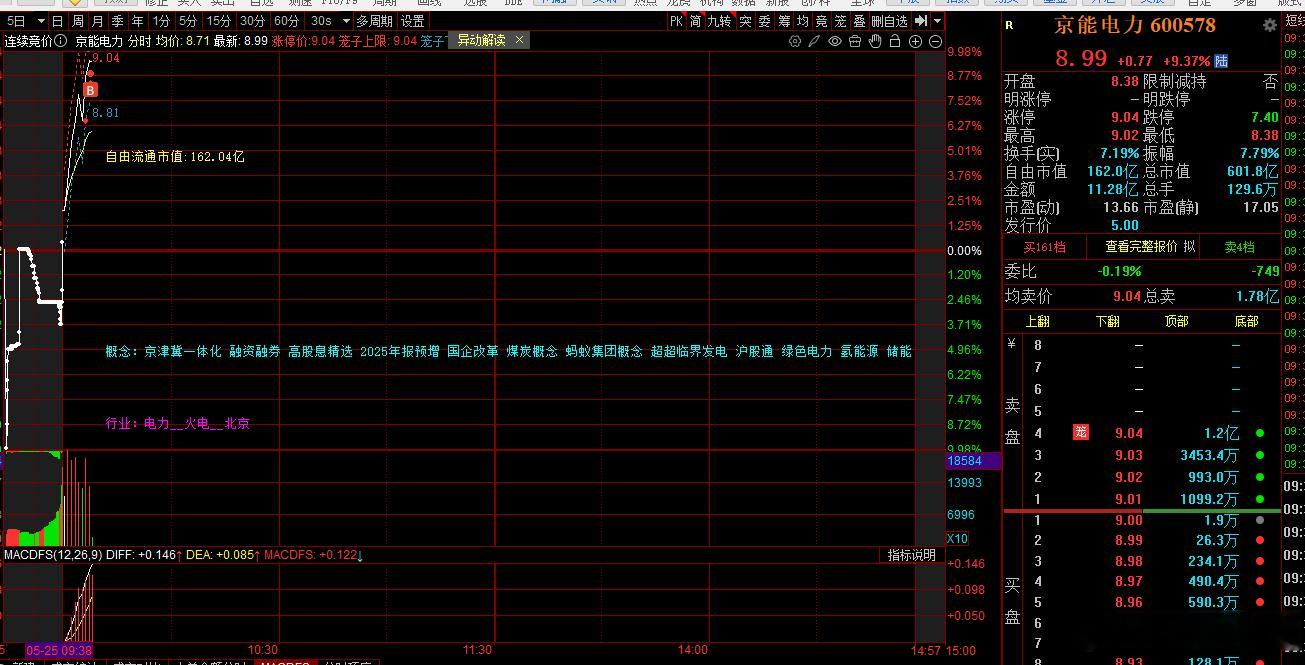Click 下翻 to page down order book
Viewport: 1305px width, 665px height.
(1107, 322)
